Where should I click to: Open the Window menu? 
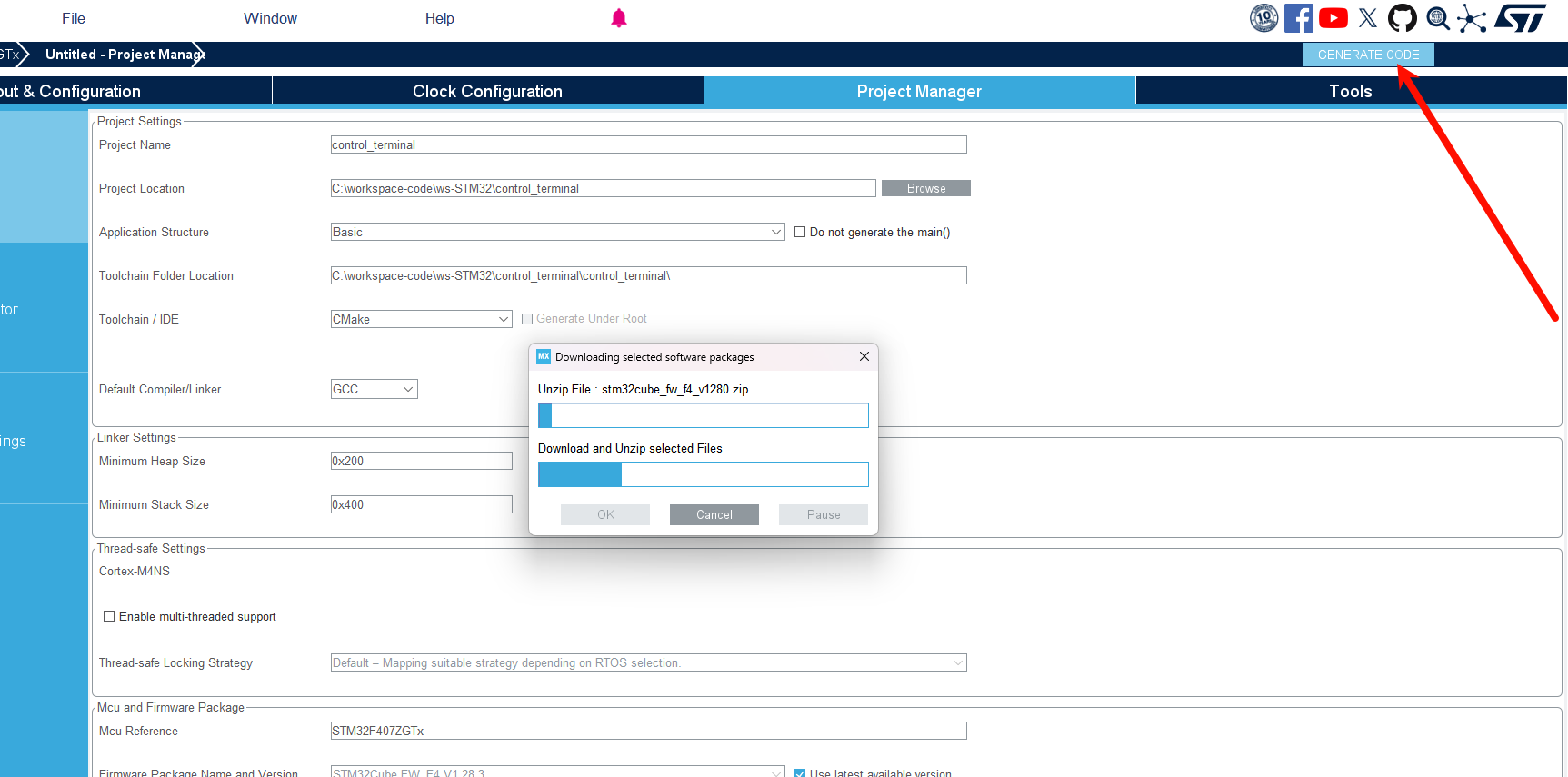click(270, 18)
